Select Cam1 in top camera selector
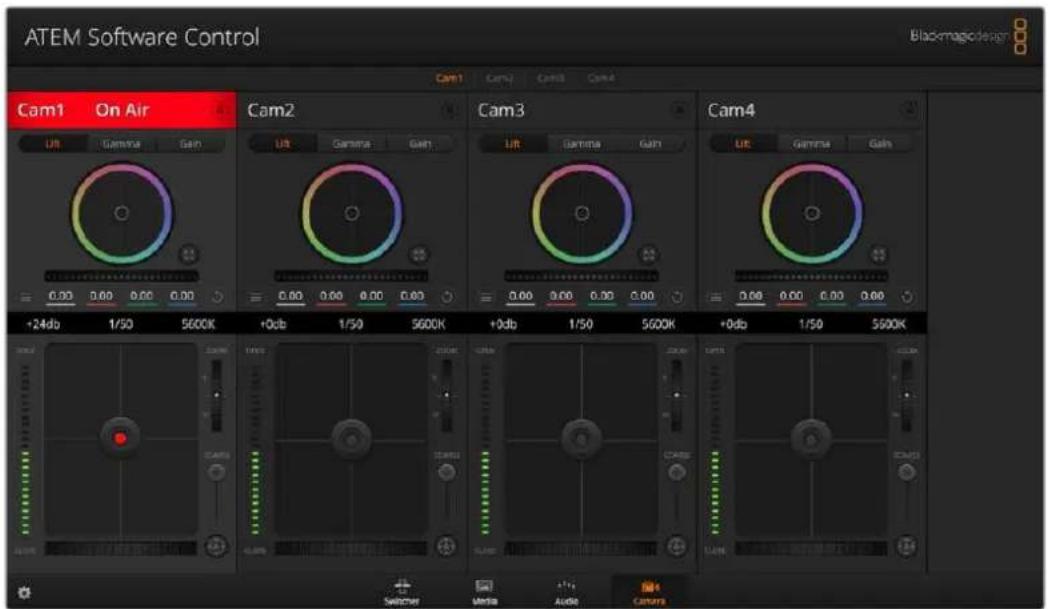1048x609 pixels. point(449,78)
